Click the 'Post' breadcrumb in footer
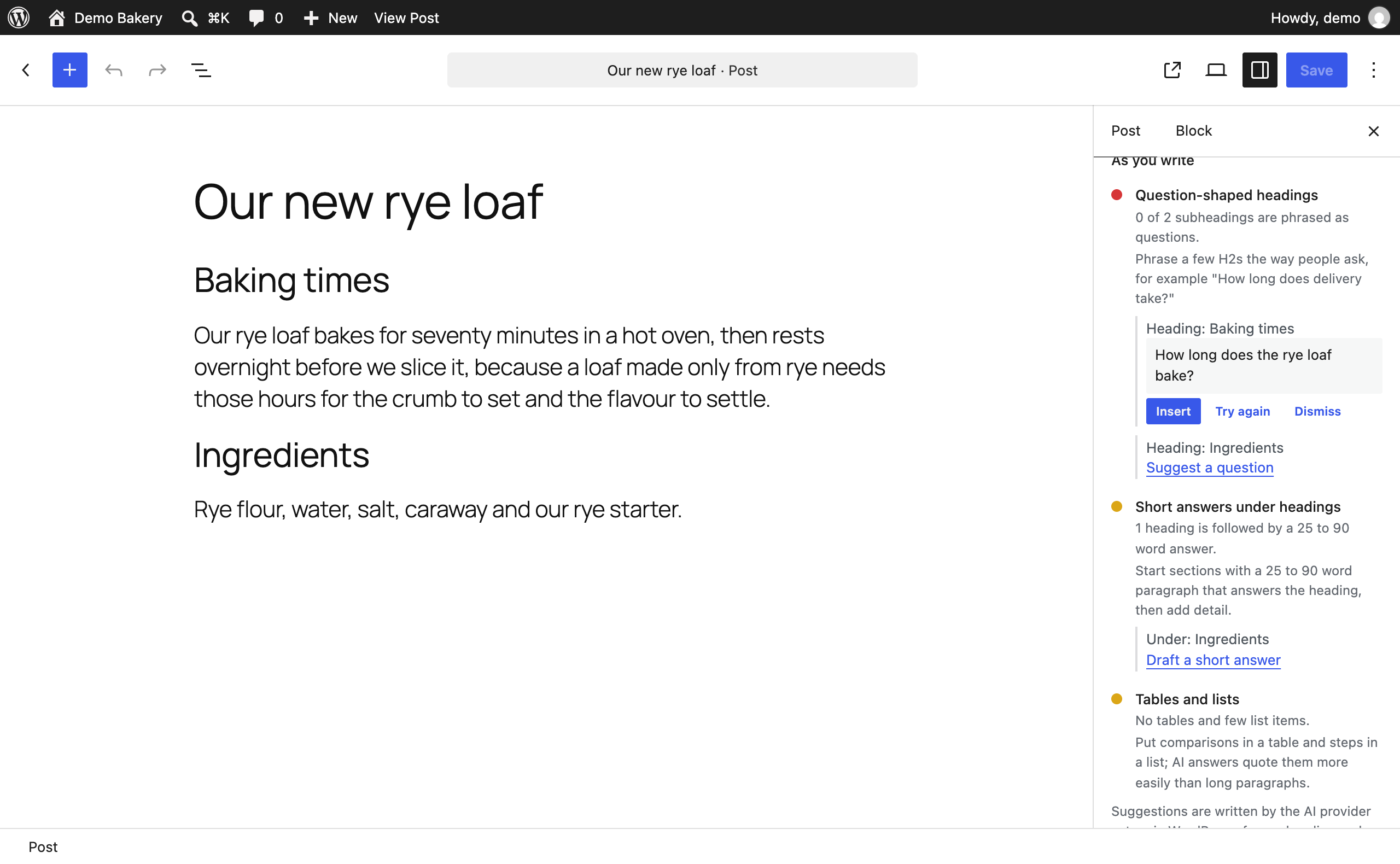 click(x=43, y=847)
